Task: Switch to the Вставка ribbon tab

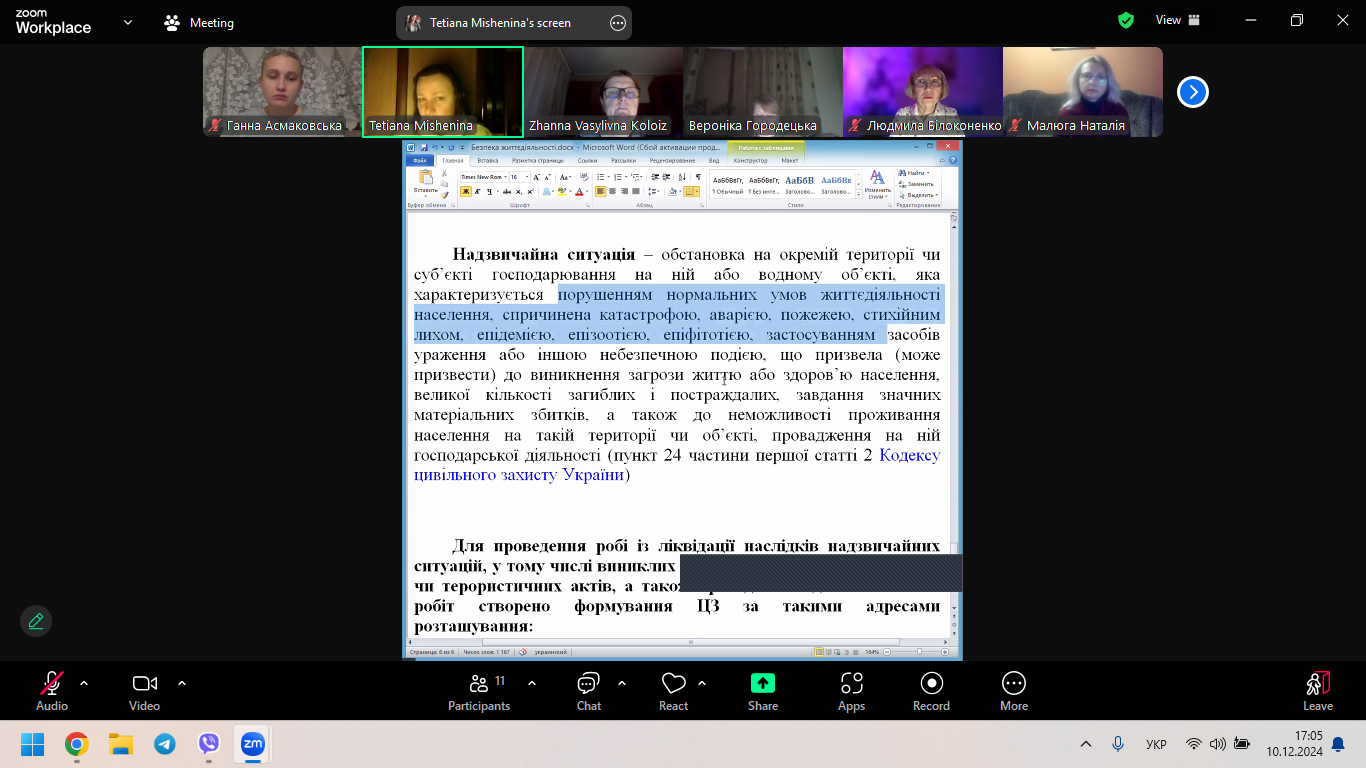Action: click(488, 160)
